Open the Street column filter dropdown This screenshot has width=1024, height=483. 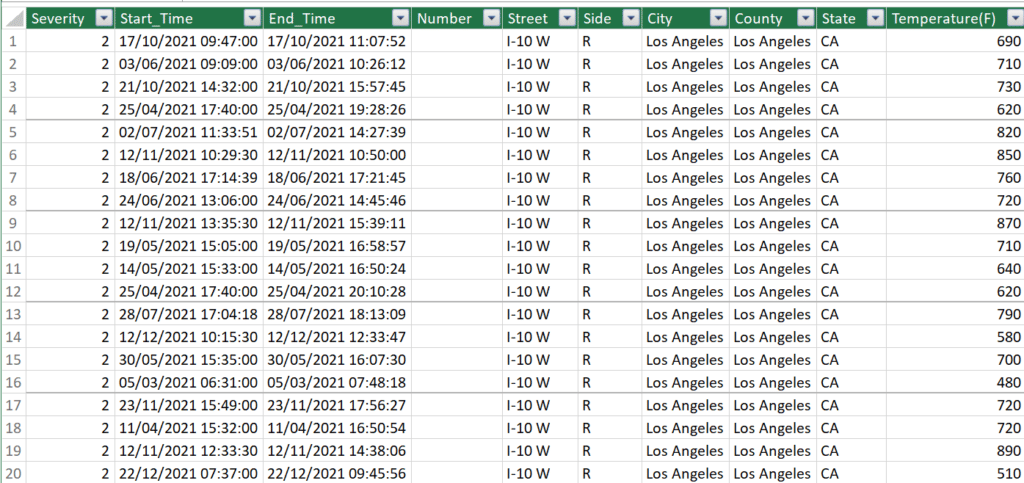[567, 19]
